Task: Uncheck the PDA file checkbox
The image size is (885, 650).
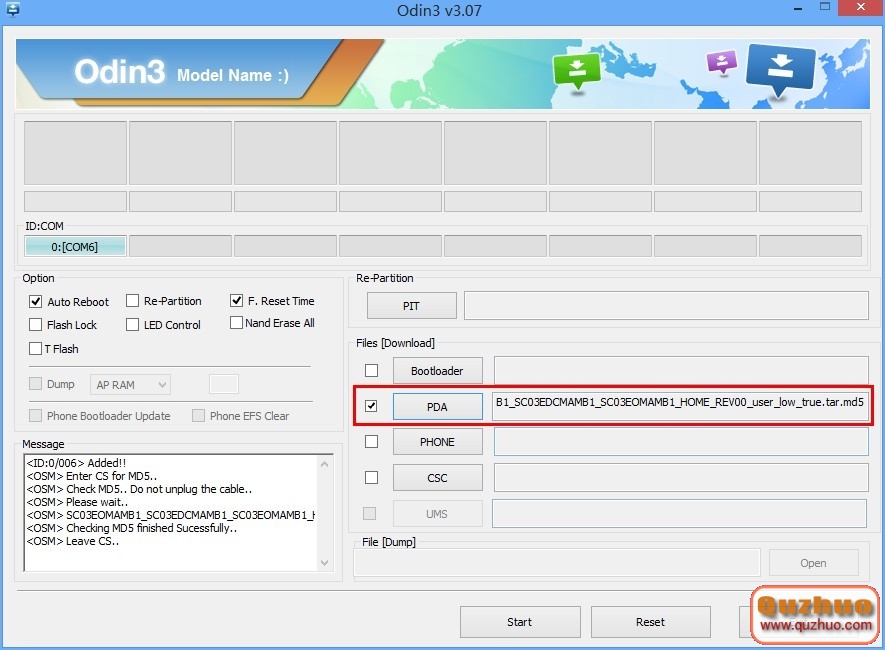Action: pos(371,406)
